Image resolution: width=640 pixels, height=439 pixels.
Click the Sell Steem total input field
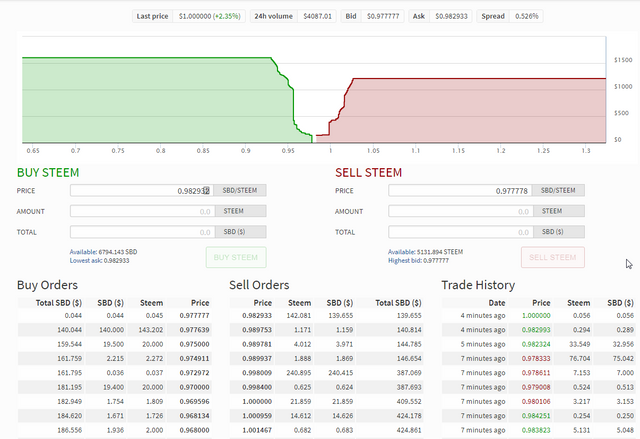click(461, 232)
